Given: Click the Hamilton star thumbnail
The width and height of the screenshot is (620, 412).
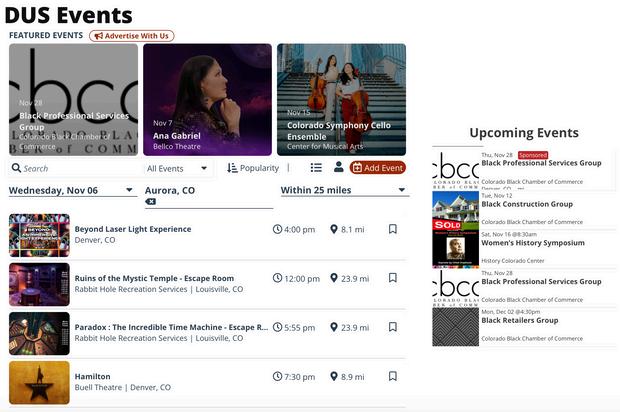Looking at the screenshot, I should [39, 382].
